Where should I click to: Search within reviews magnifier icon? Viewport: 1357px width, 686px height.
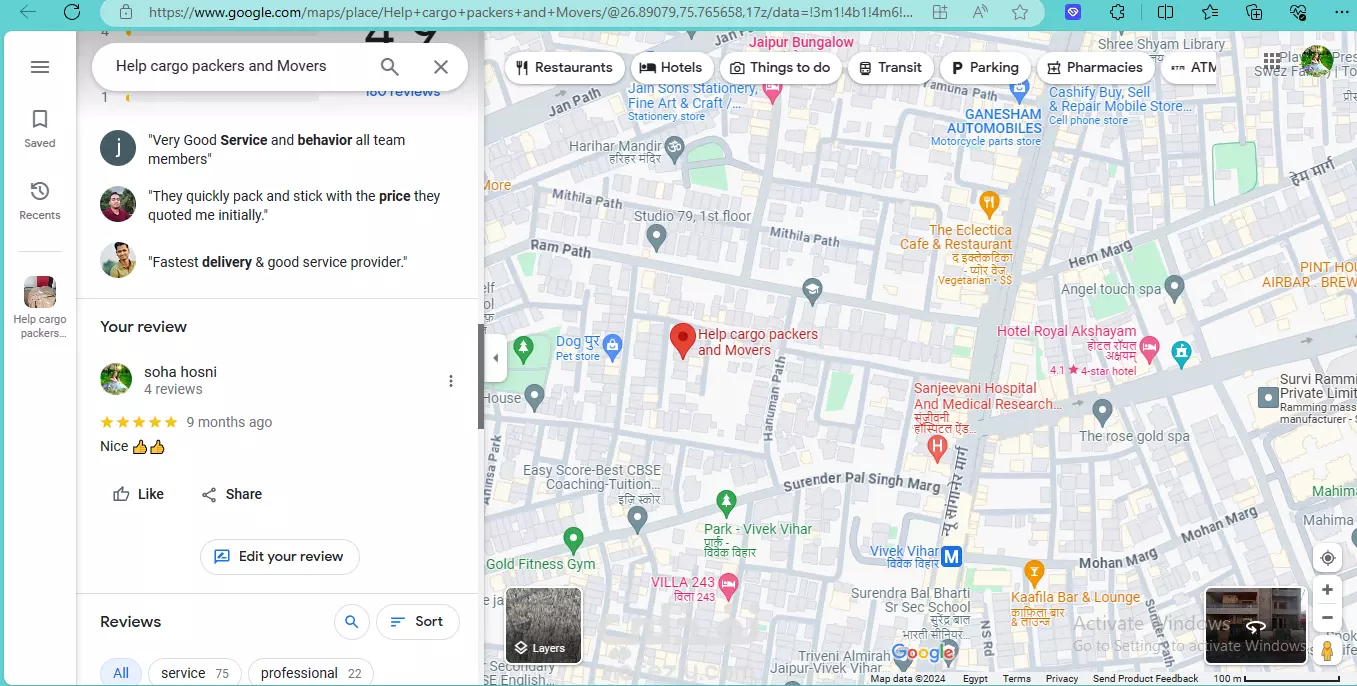click(x=351, y=622)
